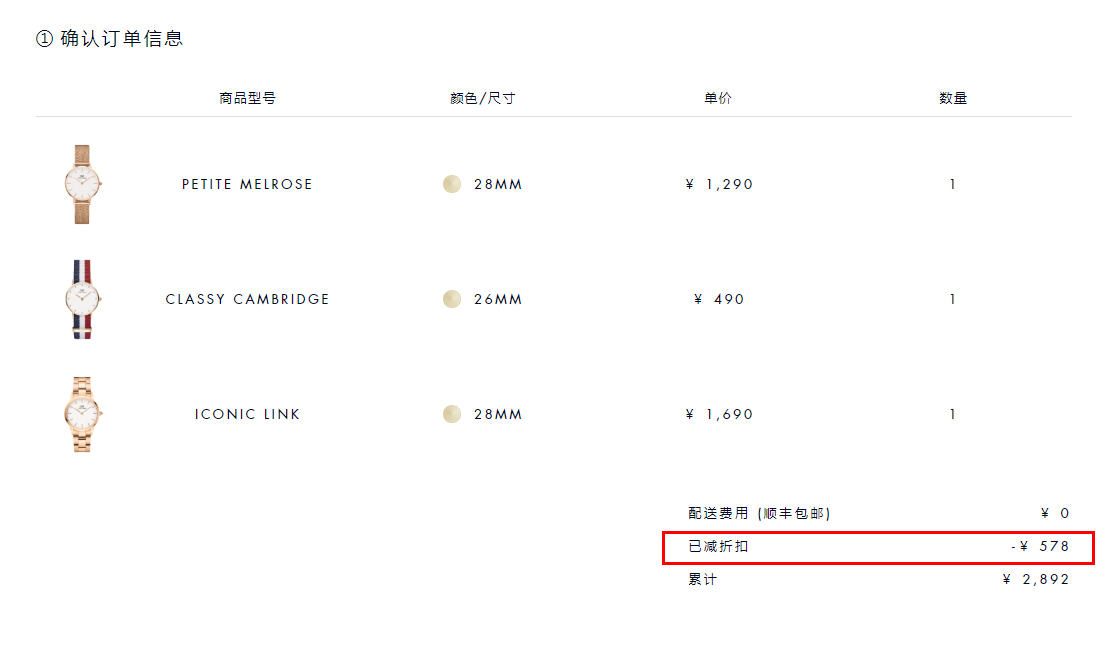1110x647 pixels.
Task: Click the 已减折扣 discount row label
Action: [718, 547]
